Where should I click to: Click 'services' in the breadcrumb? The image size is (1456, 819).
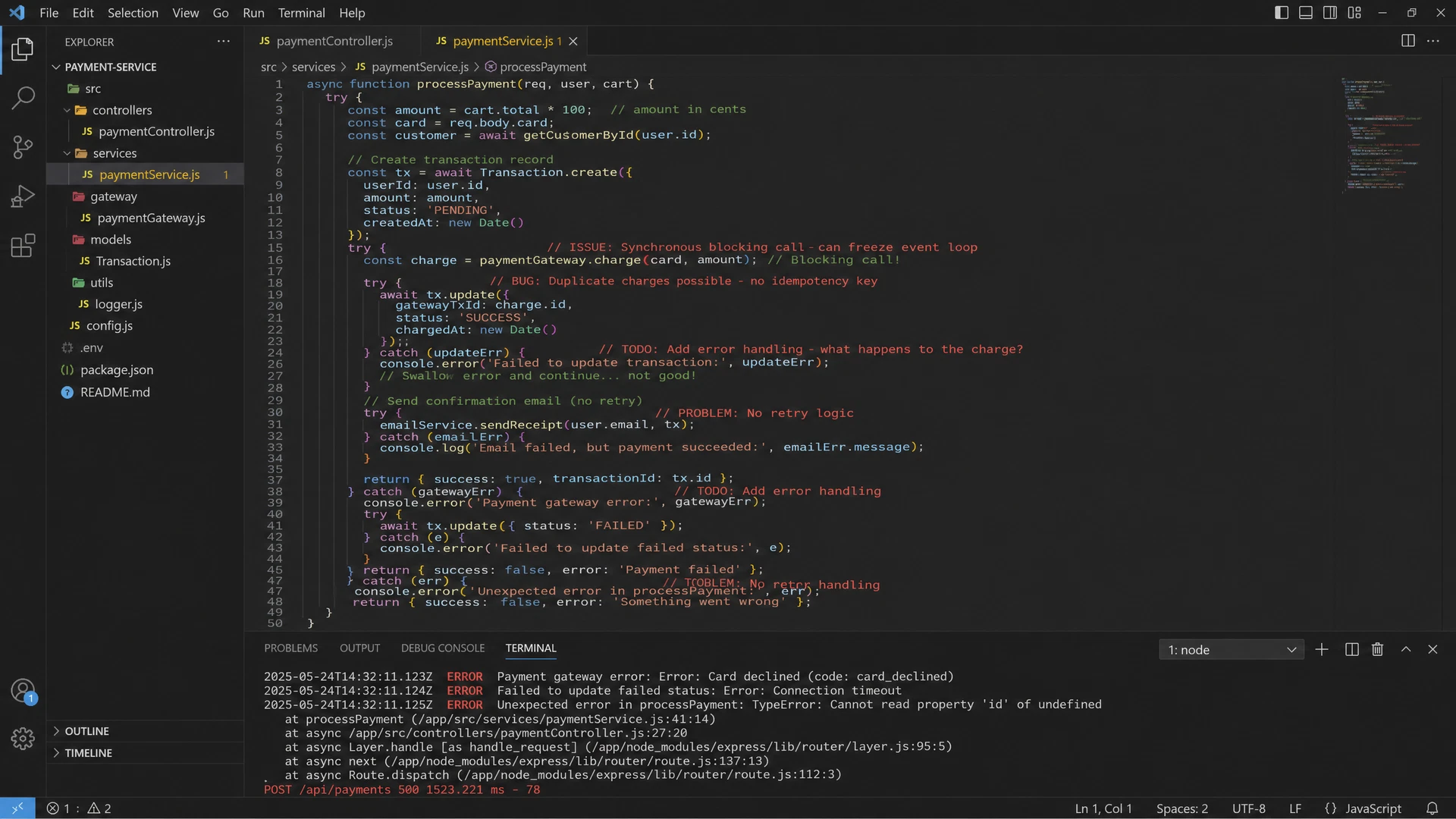pyautogui.click(x=313, y=67)
